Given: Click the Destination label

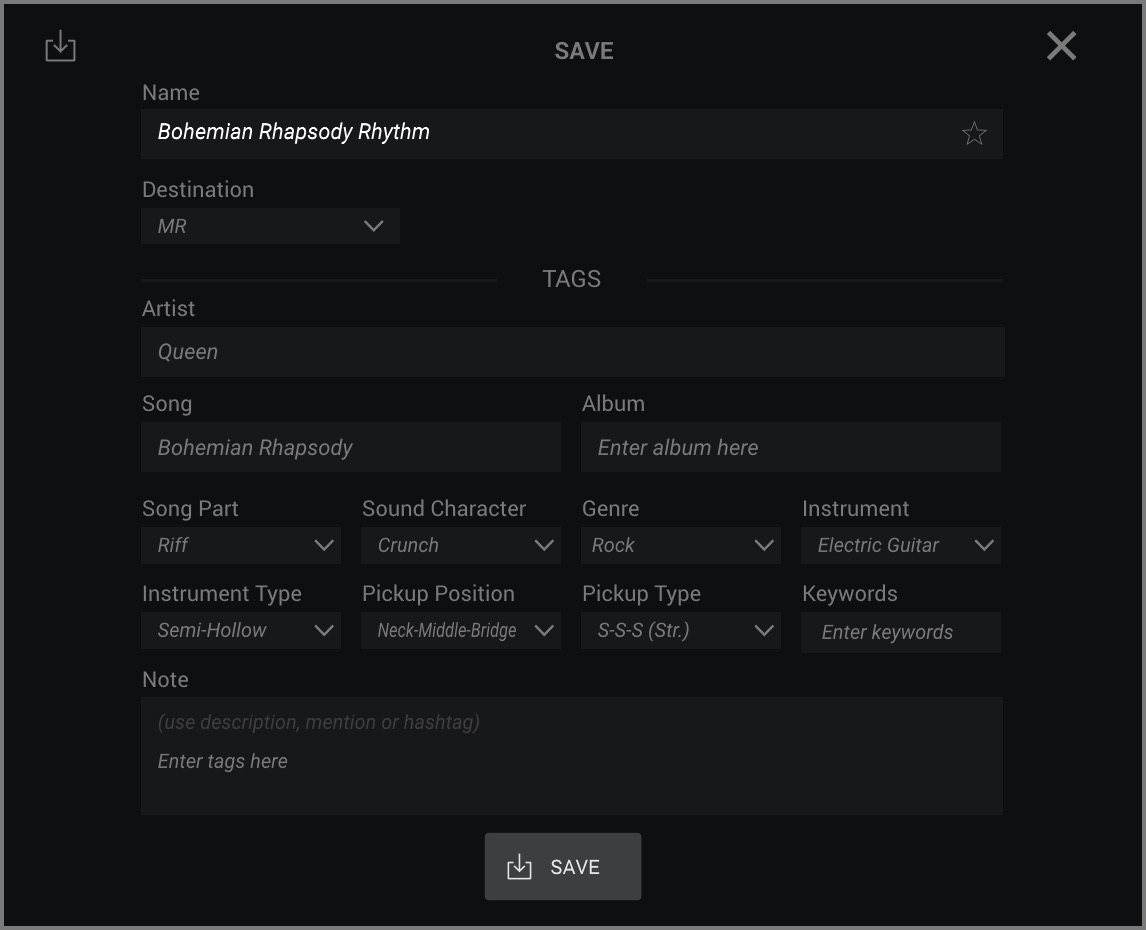Looking at the screenshot, I should (198, 189).
